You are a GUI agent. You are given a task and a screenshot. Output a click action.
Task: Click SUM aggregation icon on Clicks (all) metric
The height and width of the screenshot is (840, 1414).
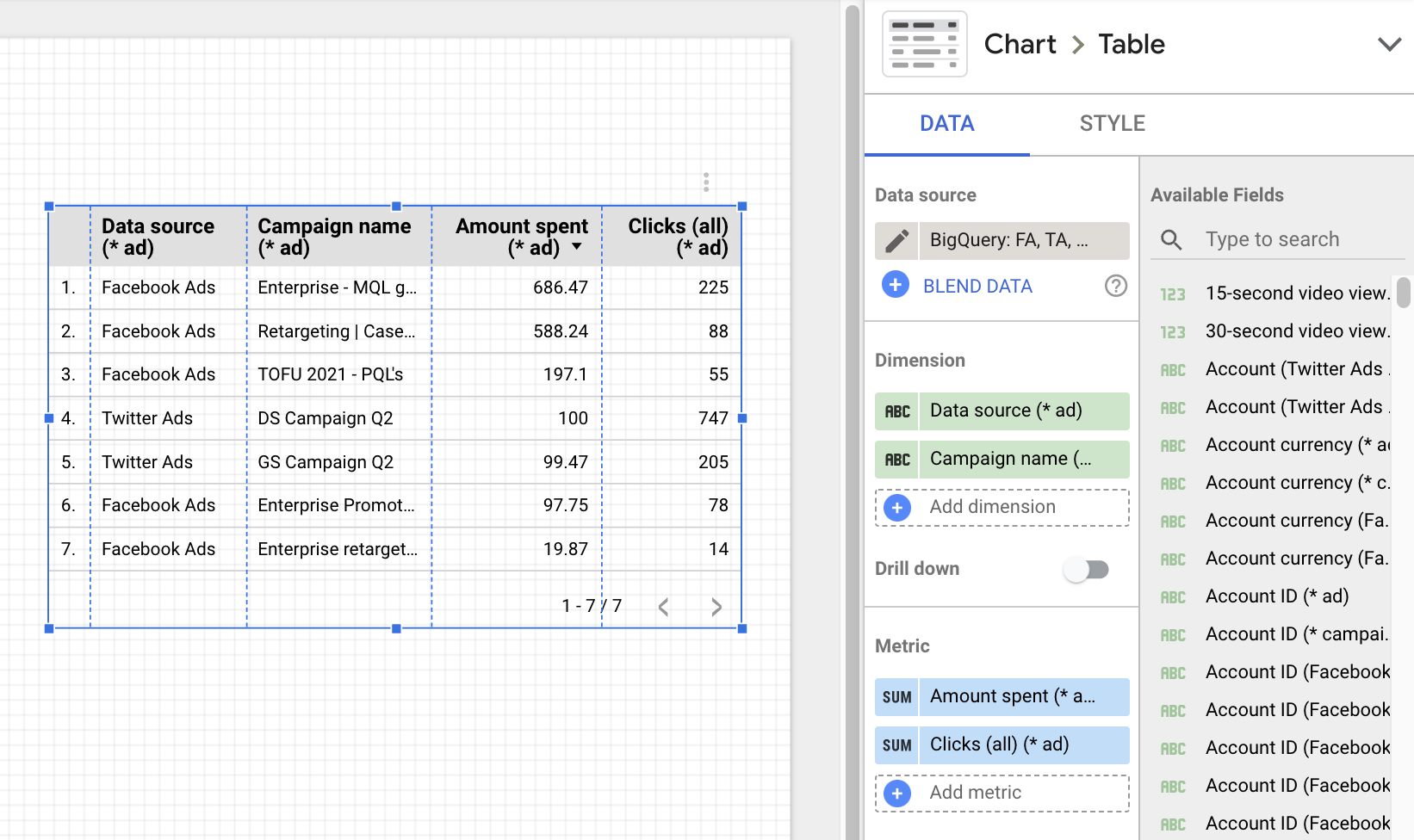coord(896,745)
